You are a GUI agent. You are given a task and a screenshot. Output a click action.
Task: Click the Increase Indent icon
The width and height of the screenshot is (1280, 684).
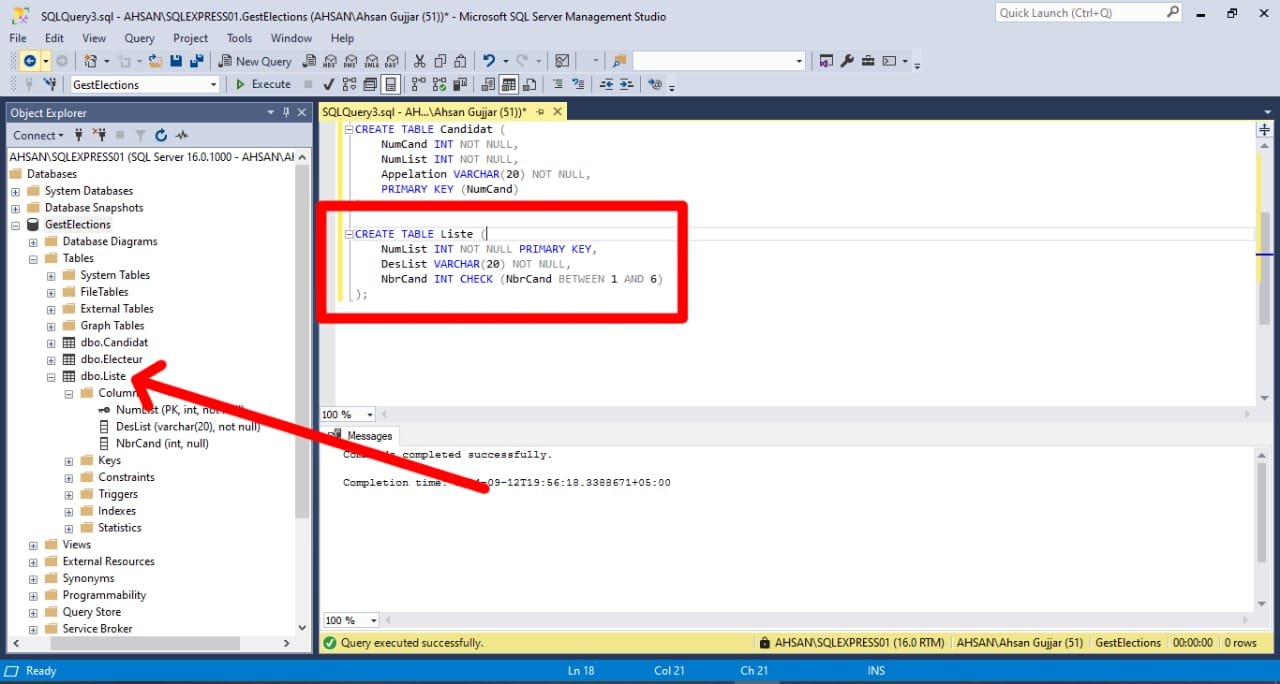point(626,84)
